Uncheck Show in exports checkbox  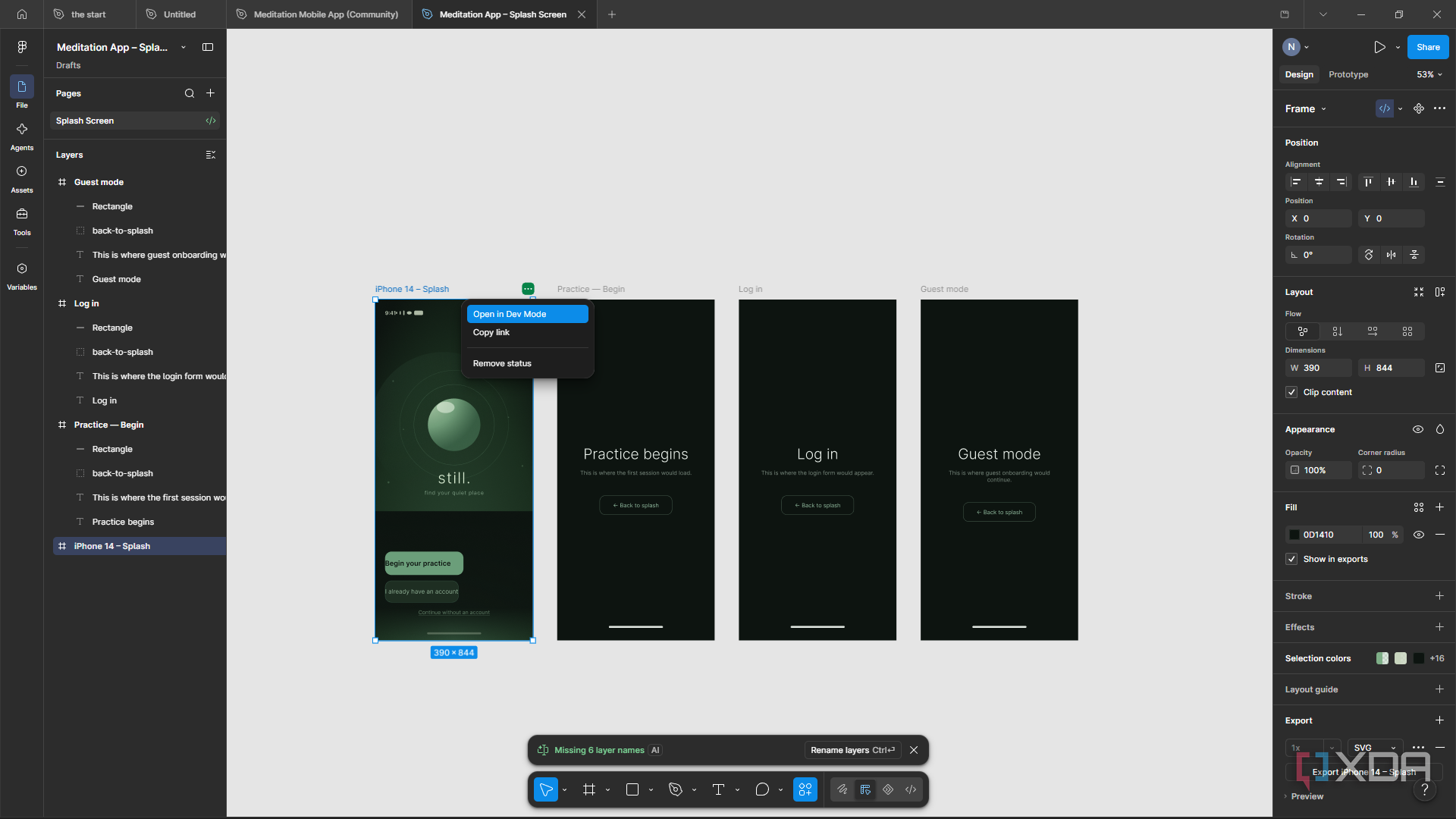point(1291,559)
